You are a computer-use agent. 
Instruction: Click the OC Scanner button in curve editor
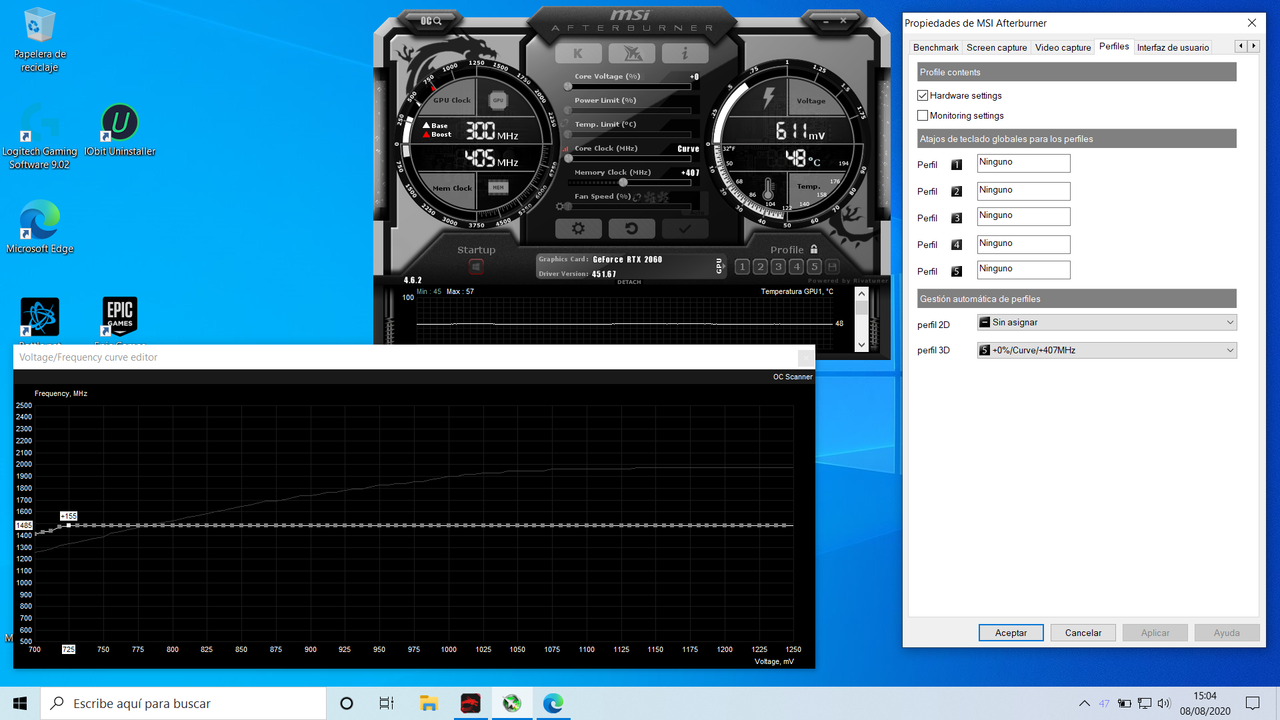pos(793,377)
